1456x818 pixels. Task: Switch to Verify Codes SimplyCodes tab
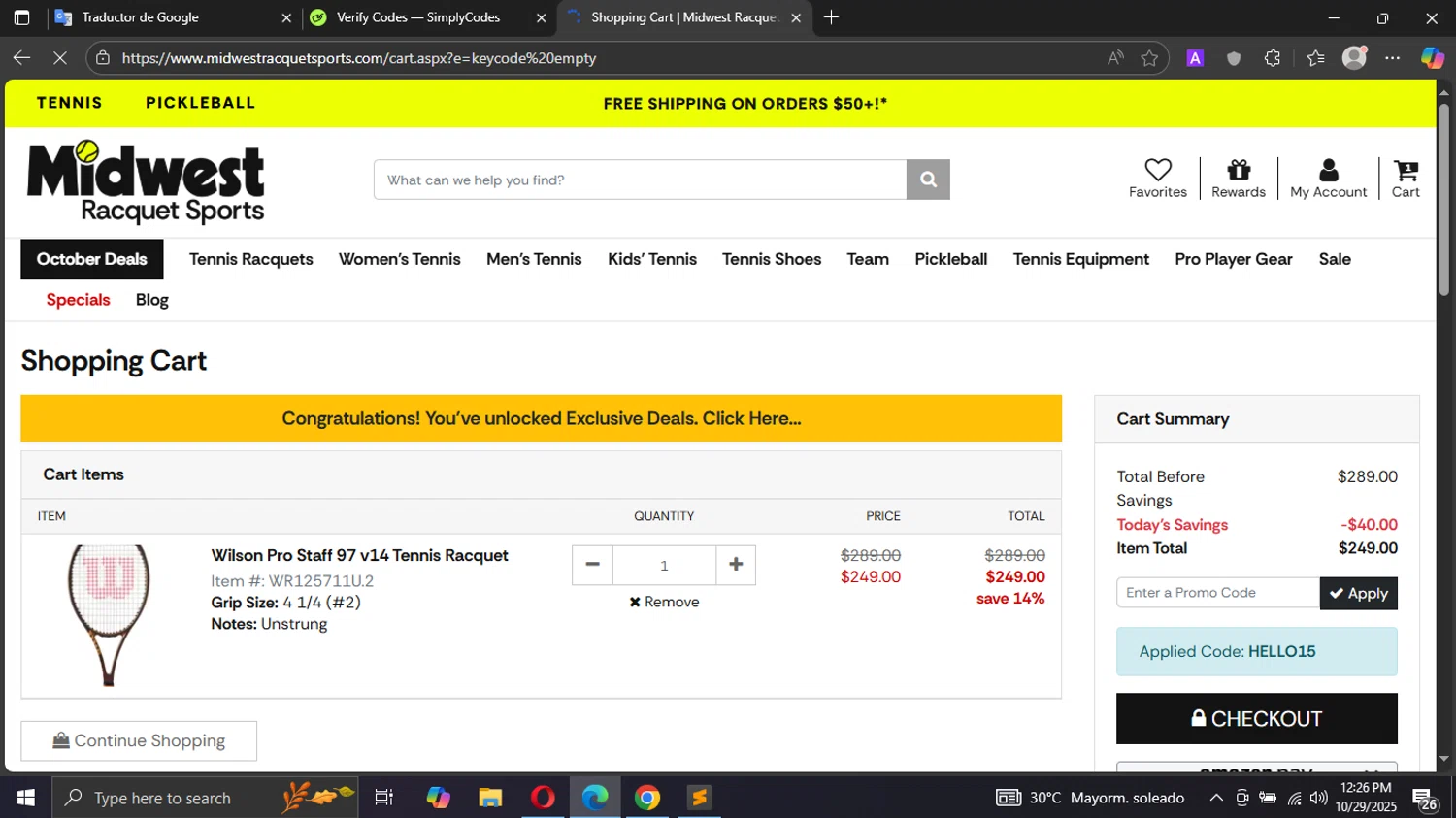(427, 17)
